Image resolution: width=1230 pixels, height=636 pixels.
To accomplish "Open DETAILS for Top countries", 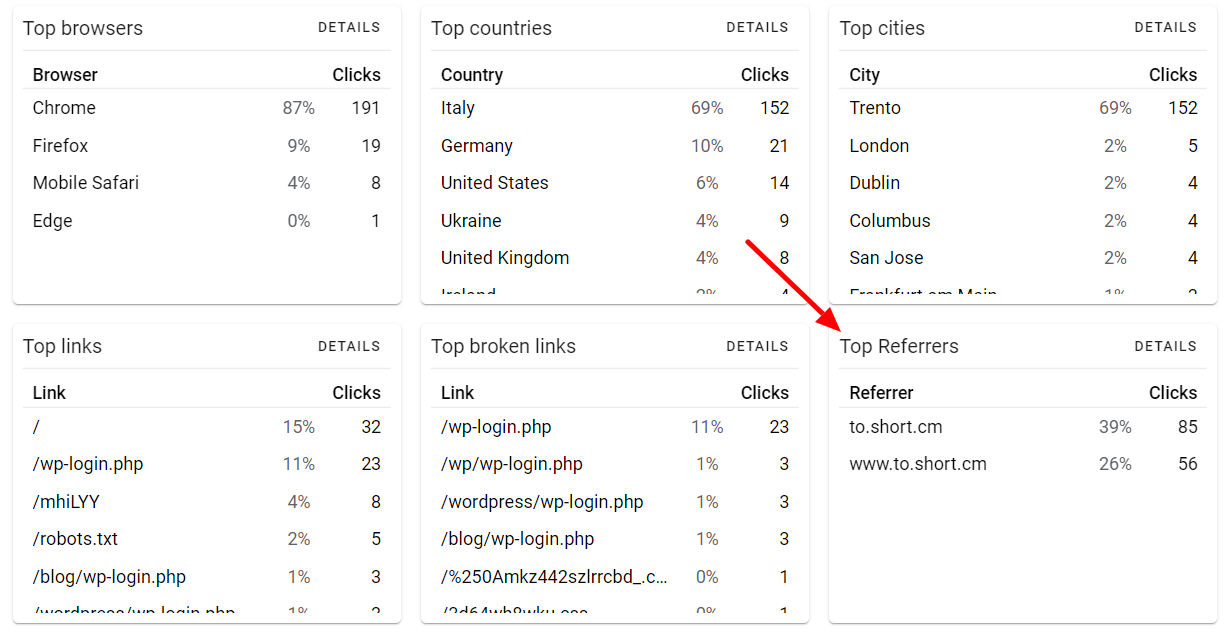I will (x=757, y=27).
